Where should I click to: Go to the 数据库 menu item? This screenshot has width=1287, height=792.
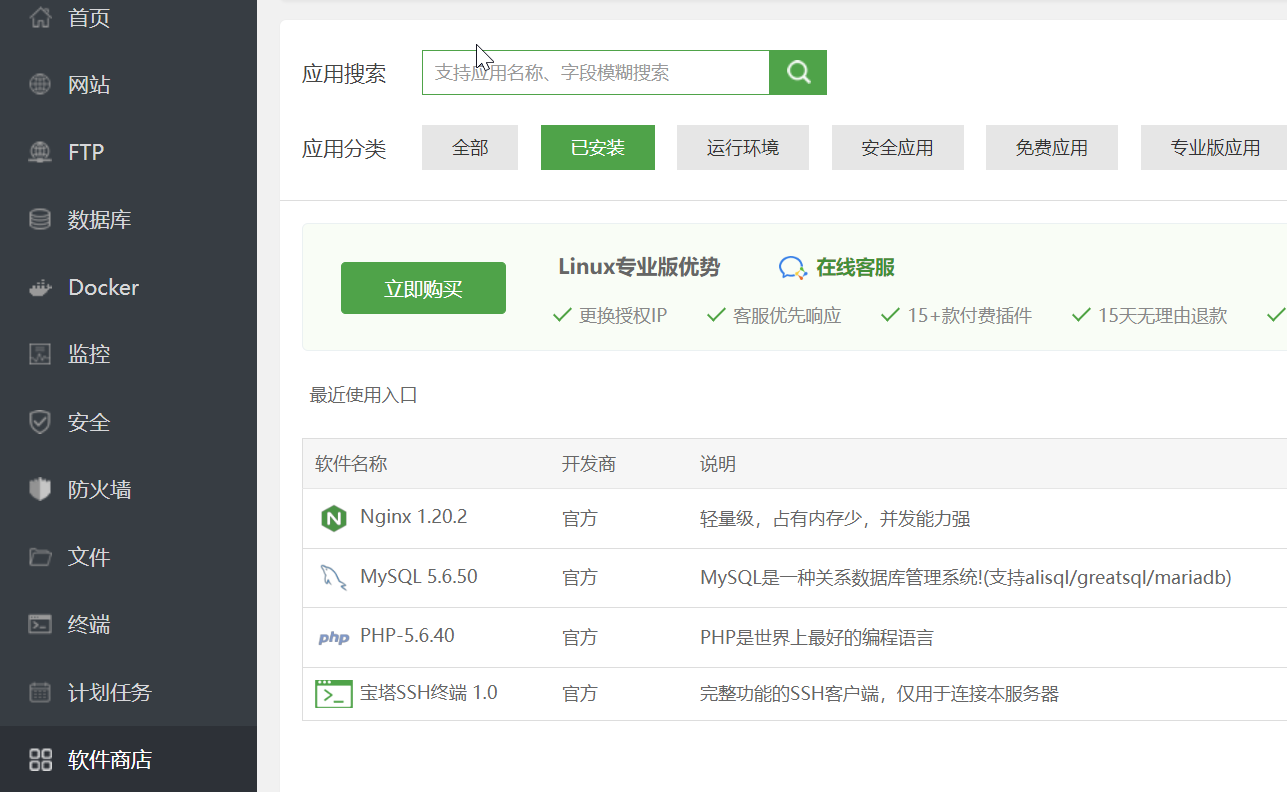pos(100,219)
